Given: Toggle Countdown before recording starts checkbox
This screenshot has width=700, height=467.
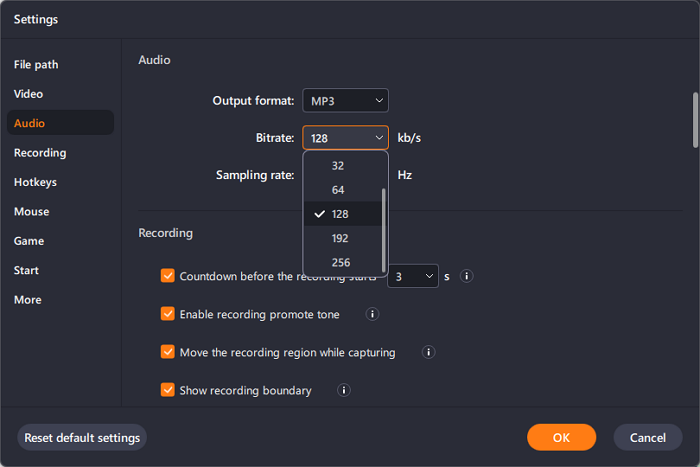Looking at the screenshot, I should click(167, 276).
